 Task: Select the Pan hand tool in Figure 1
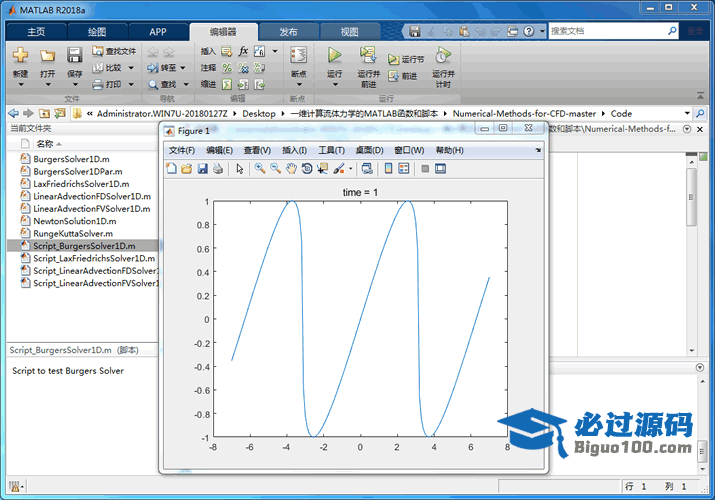coord(292,169)
